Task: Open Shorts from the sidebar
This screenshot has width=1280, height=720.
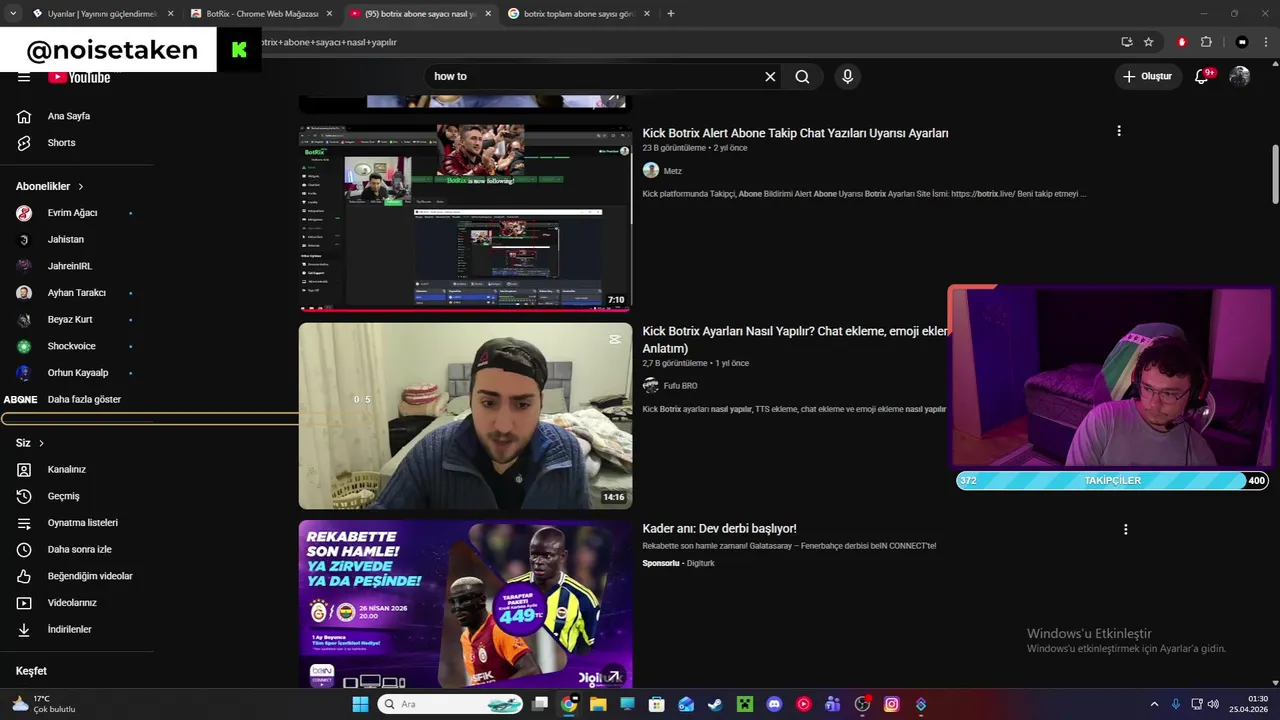Action: pyautogui.click(x=61, y=143)
